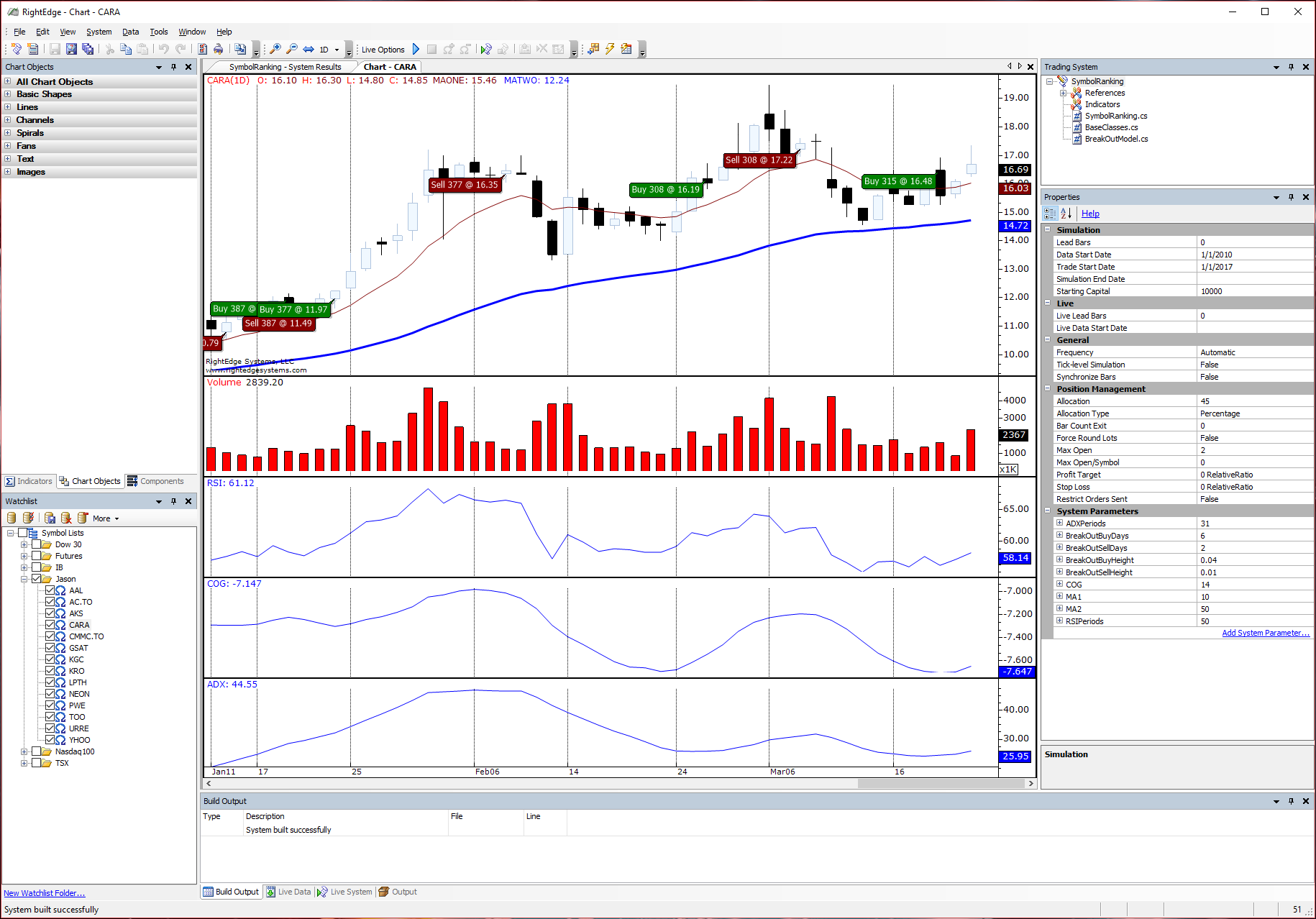Toggle the YHOO watchlist checkbox
The height and width of the screenshot is (919, 1316).
[50, 740]
